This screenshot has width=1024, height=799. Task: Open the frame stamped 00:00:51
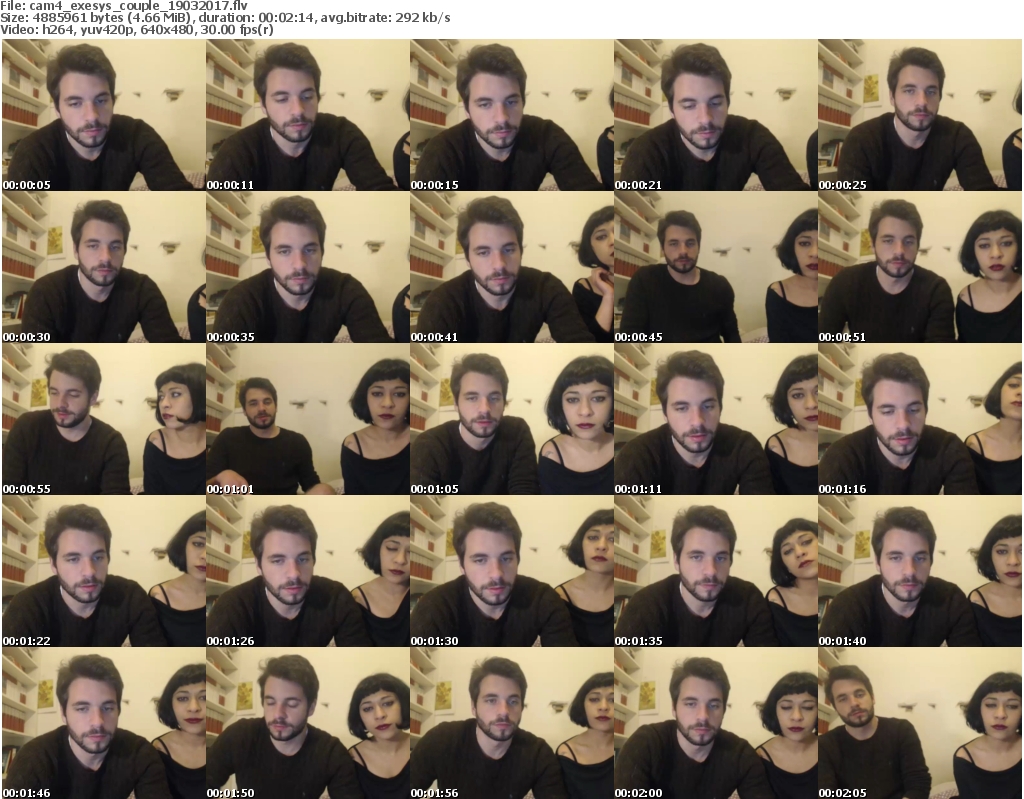[x=920, y=267]
